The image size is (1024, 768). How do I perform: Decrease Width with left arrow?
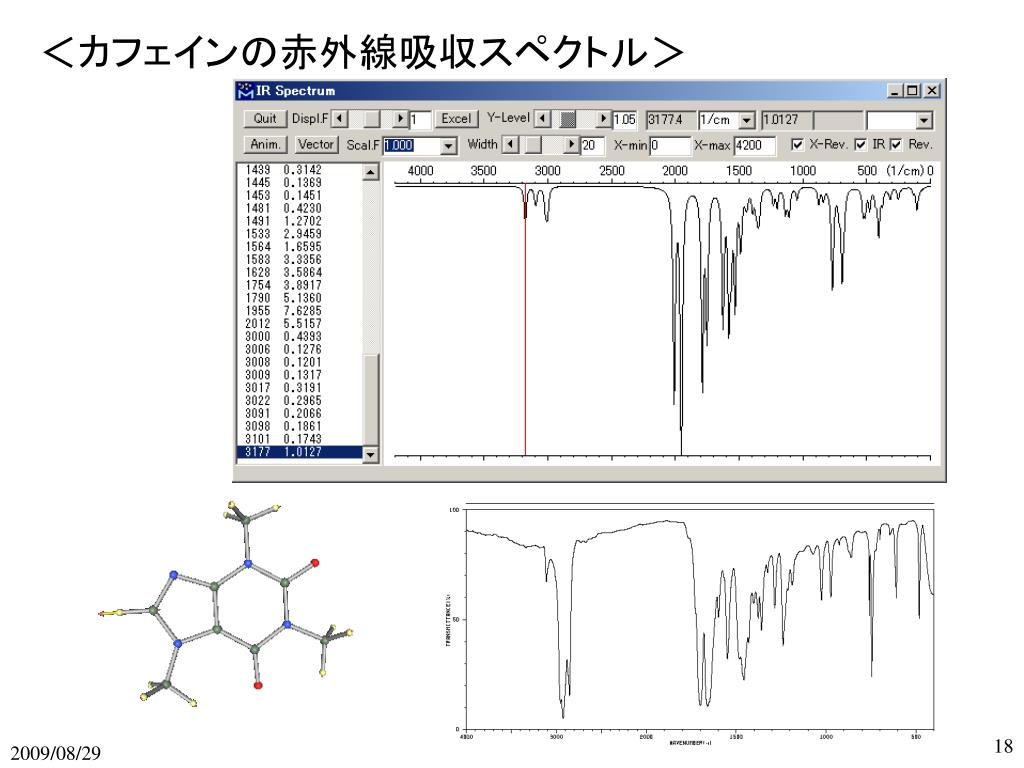511,144
